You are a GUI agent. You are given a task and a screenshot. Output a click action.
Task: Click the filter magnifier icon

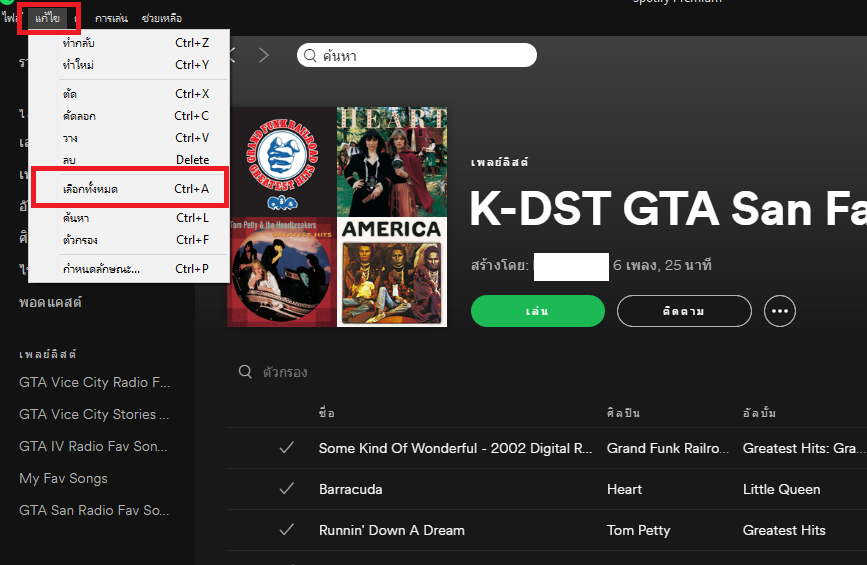[x=245, y=371]
